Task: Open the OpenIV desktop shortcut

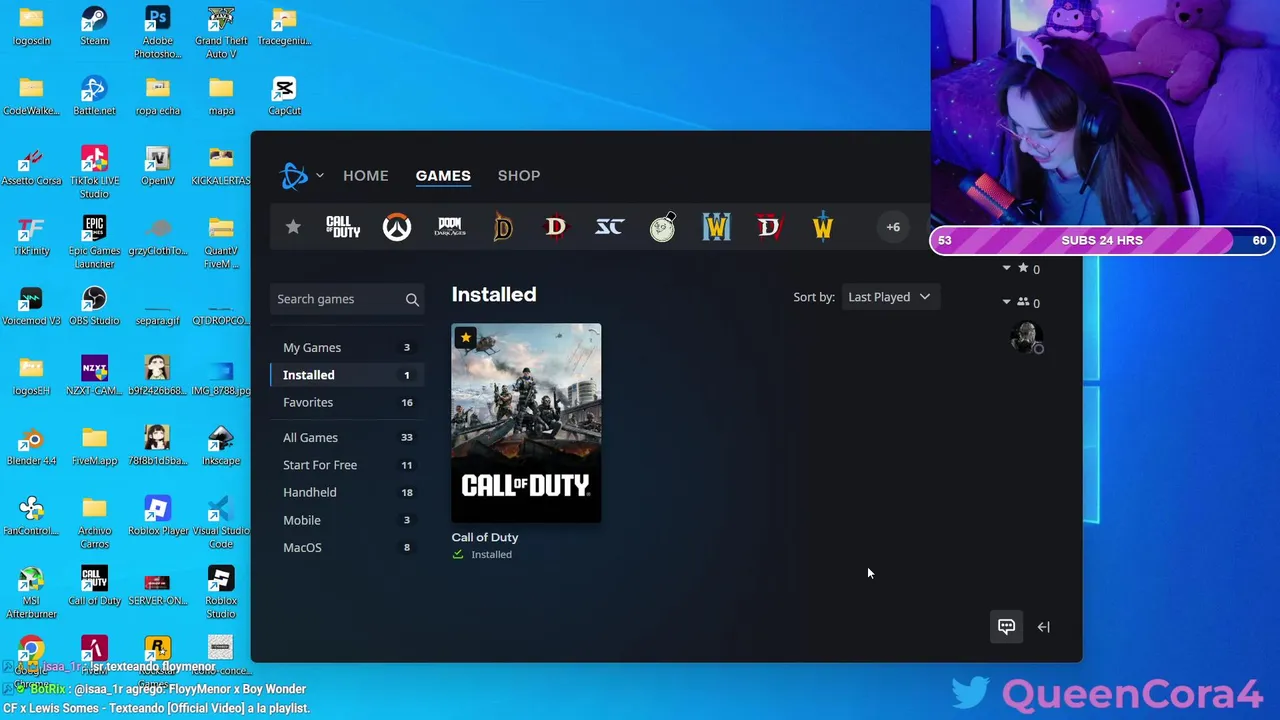Action: click(x=157, y=166)
